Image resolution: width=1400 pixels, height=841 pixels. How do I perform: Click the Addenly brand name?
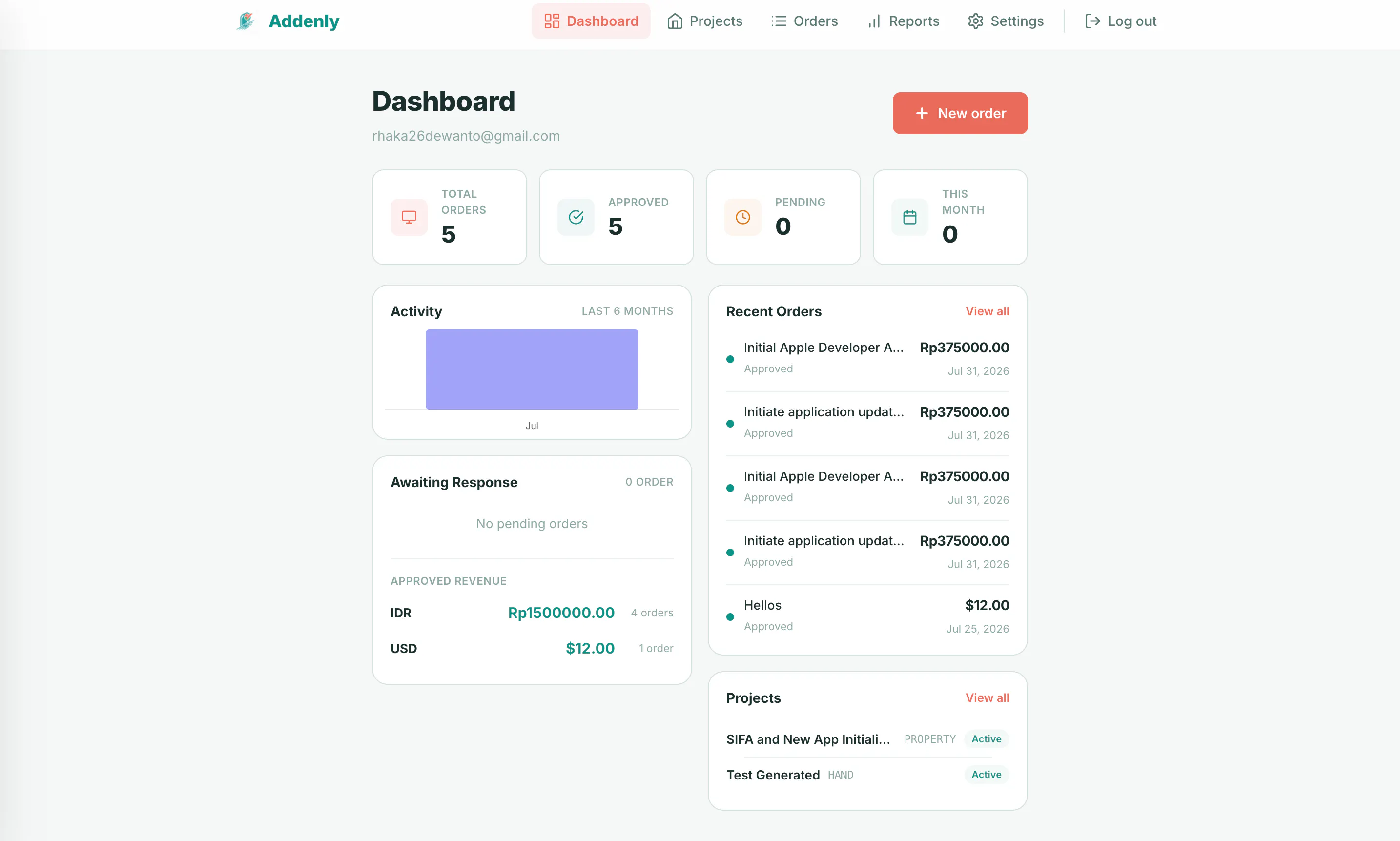[x=304, y=21]
